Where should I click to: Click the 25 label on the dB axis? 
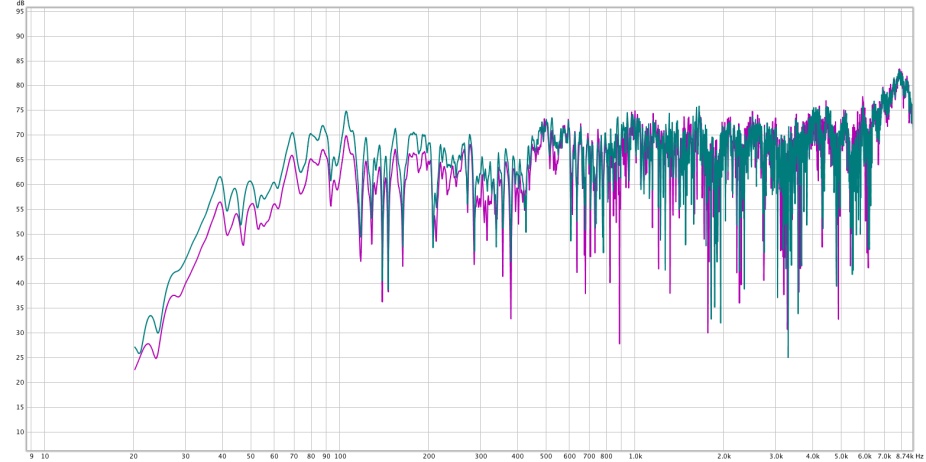tap(20, 357)
